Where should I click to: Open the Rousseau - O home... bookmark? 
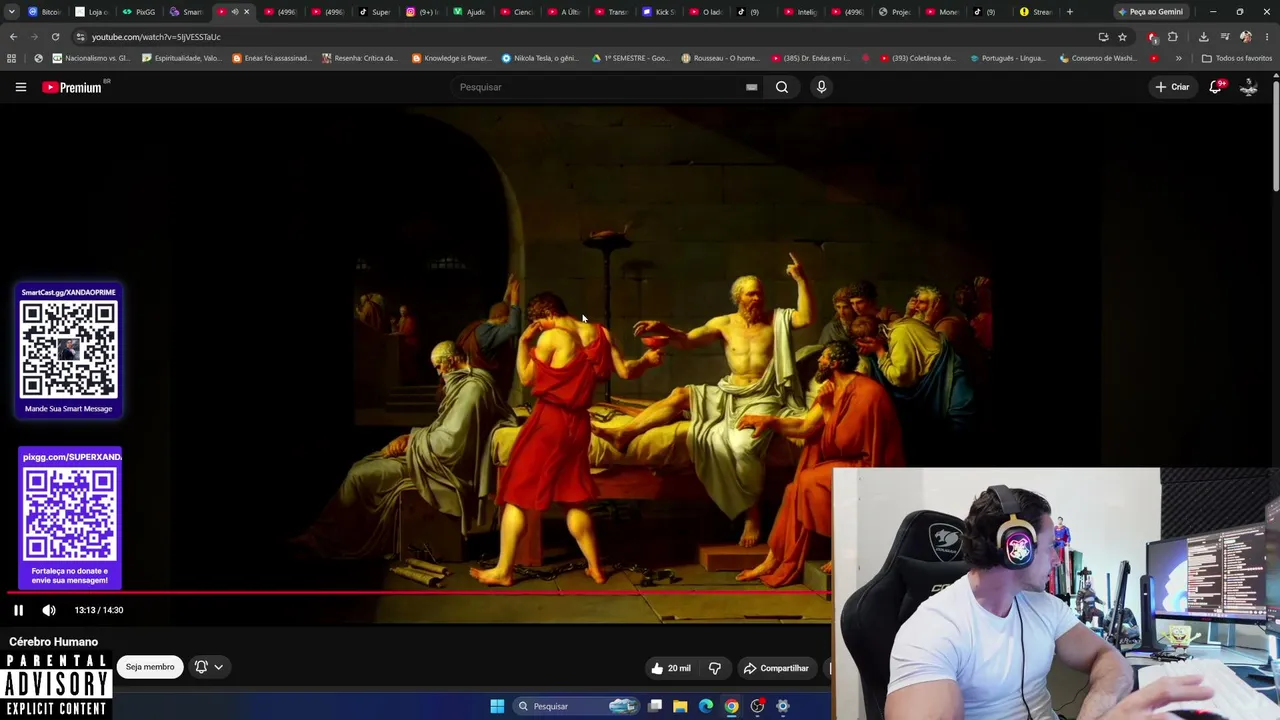point(720,58)
